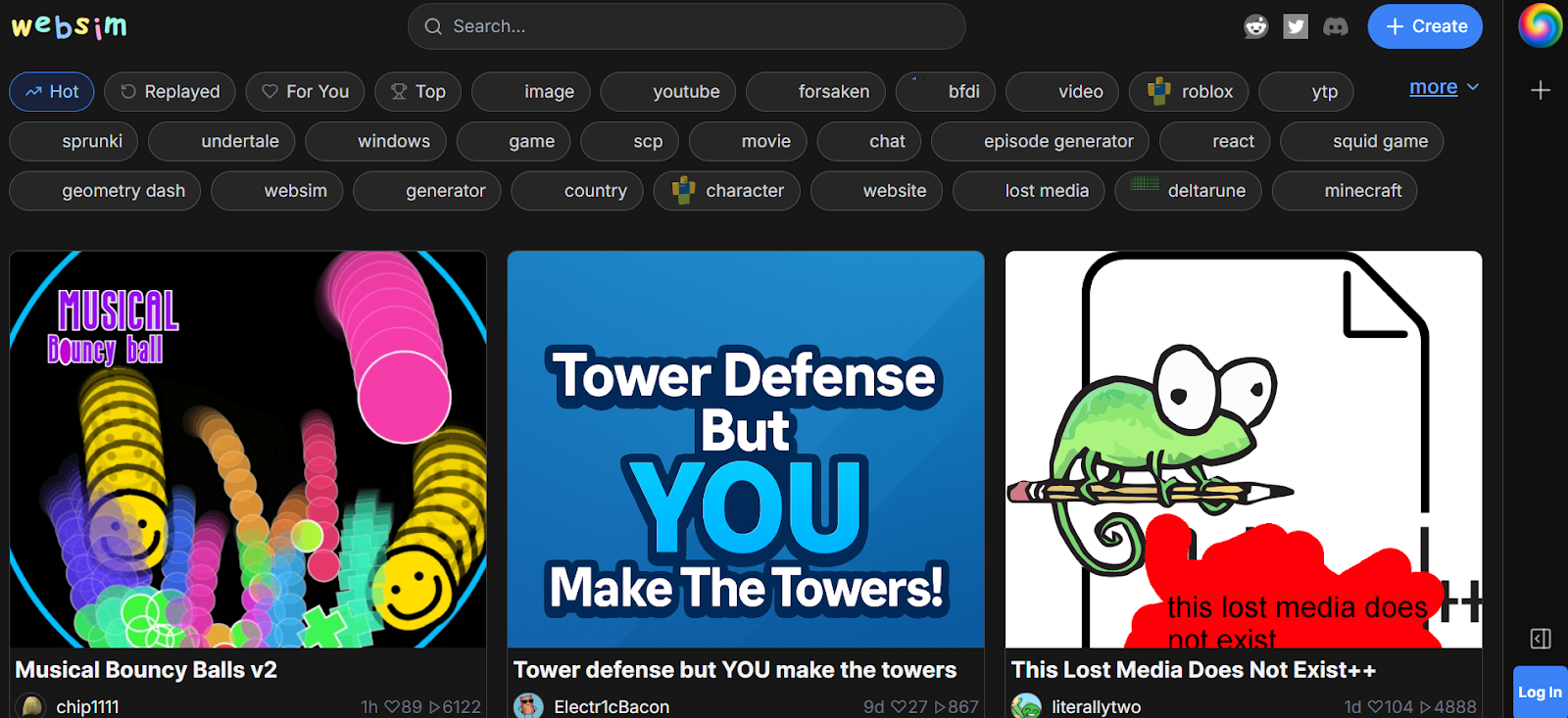Like Tower defense project heart icon
The width and height of the screenshot is (1568, 718).
[x=898, y=707]
